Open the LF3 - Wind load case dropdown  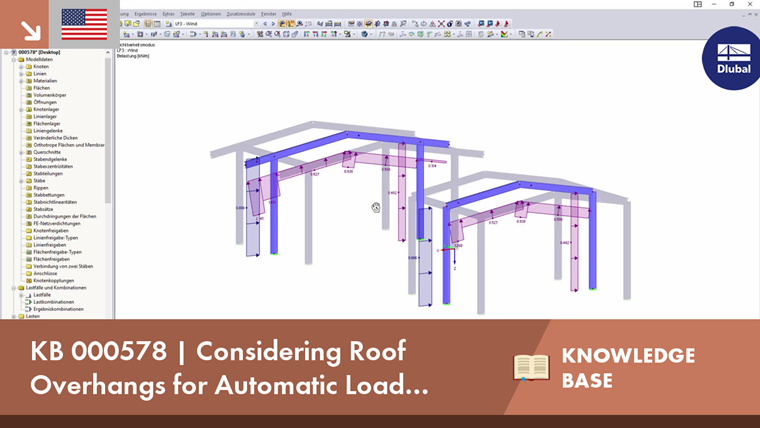click(x=256, y=23)
